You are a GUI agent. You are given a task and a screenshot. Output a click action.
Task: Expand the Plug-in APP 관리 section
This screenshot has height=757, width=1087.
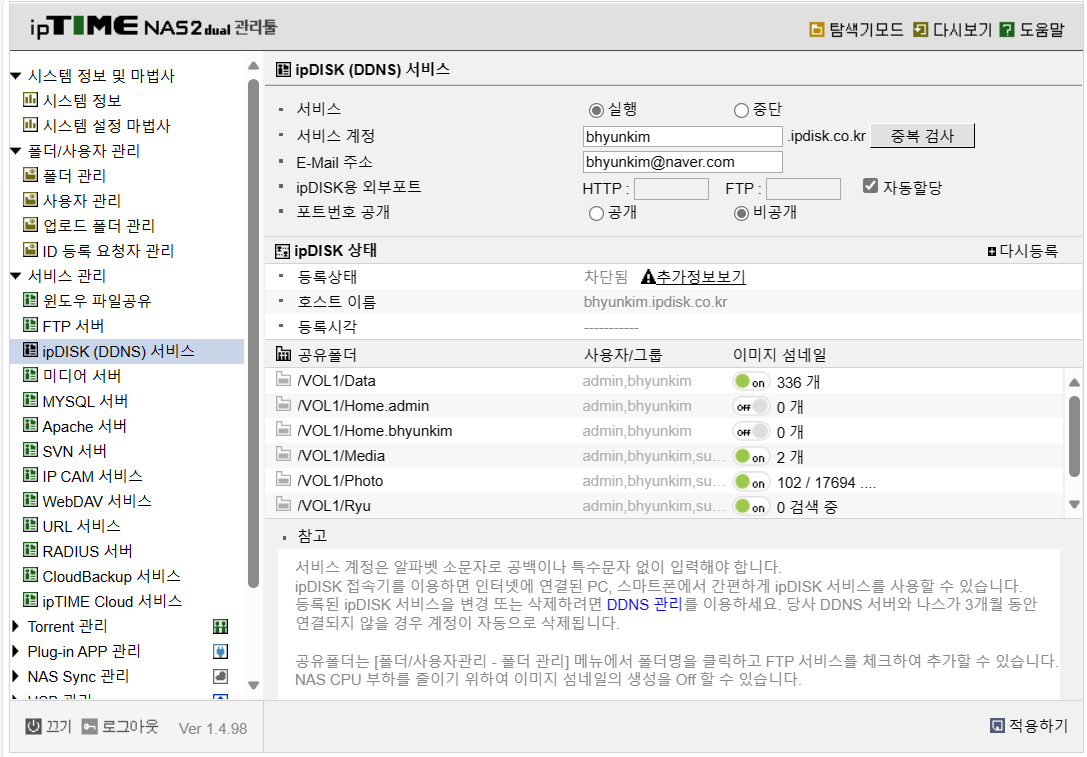pos(15,651)
